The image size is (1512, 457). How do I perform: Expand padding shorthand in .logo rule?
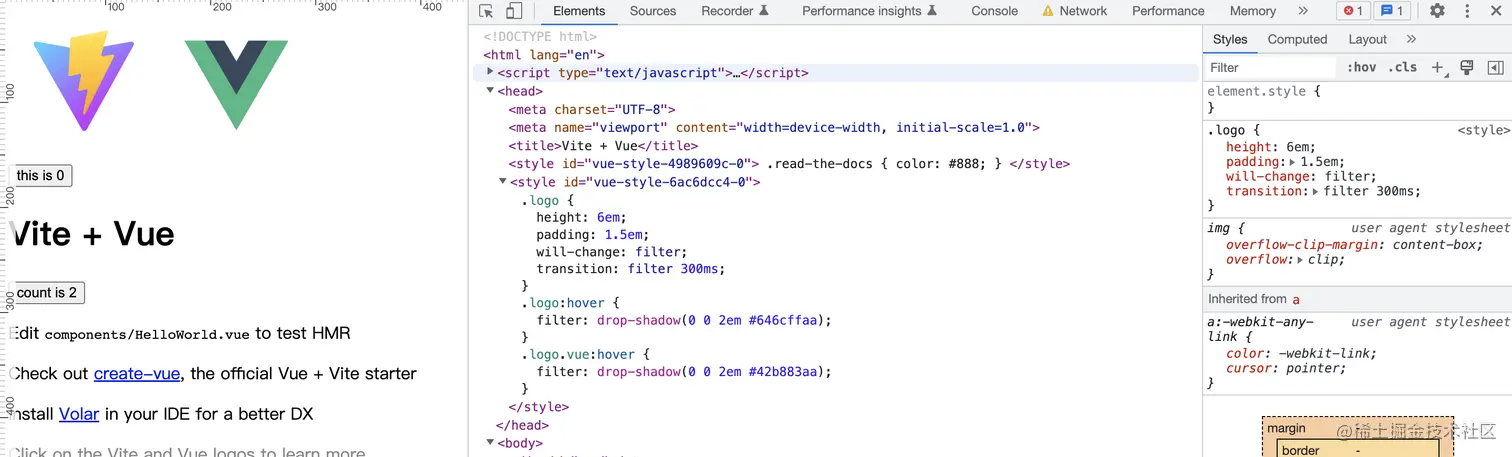tap(1292, 162)
